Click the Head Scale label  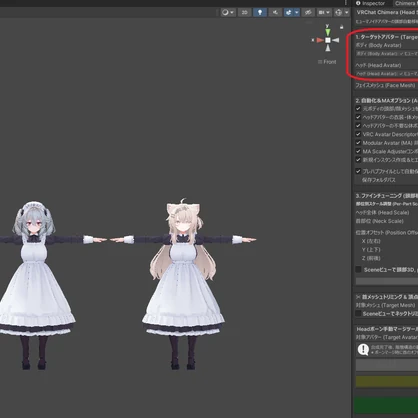(x=382, y=213)
